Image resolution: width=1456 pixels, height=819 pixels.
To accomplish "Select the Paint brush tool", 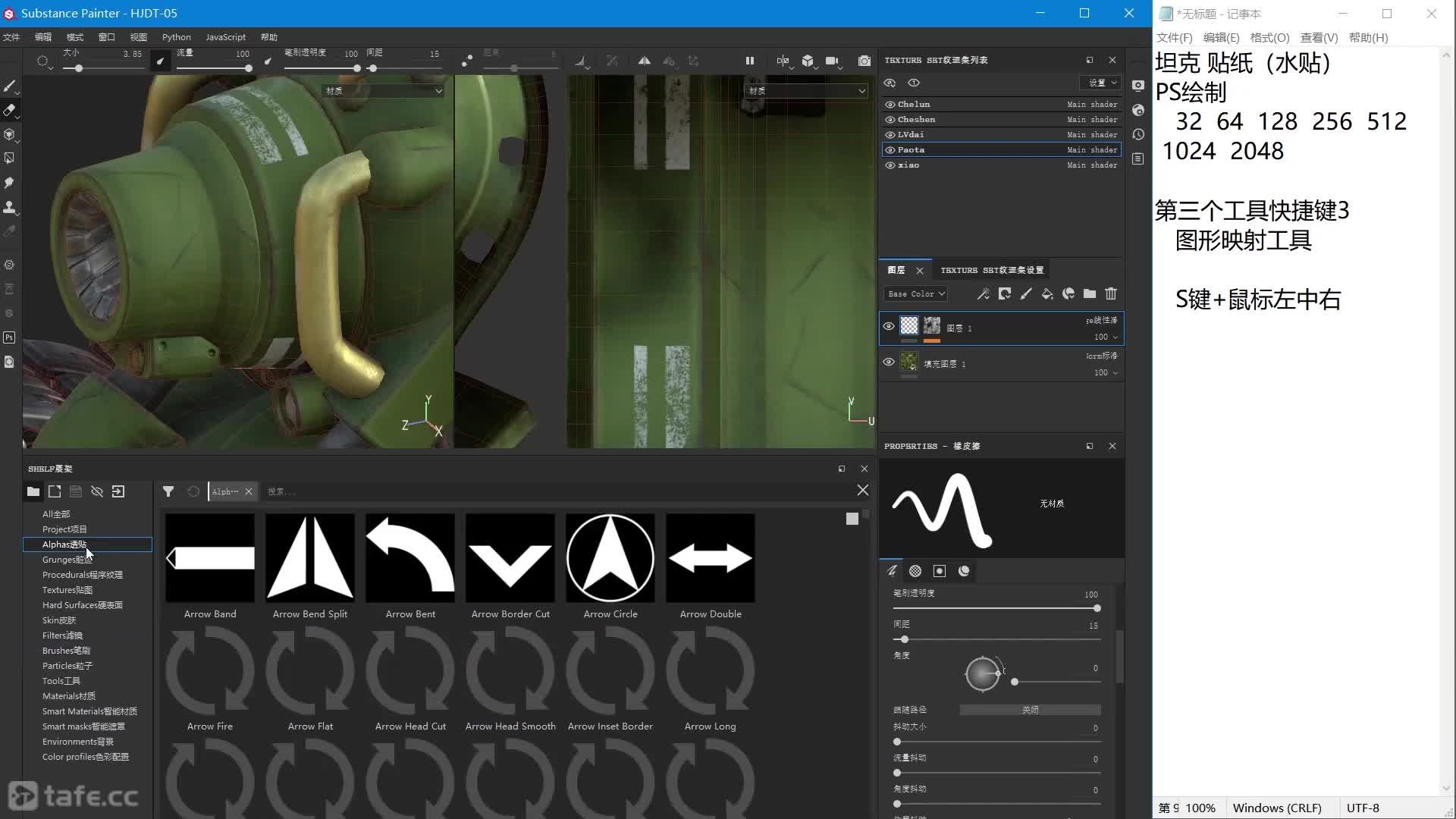I will coord(10,86).
